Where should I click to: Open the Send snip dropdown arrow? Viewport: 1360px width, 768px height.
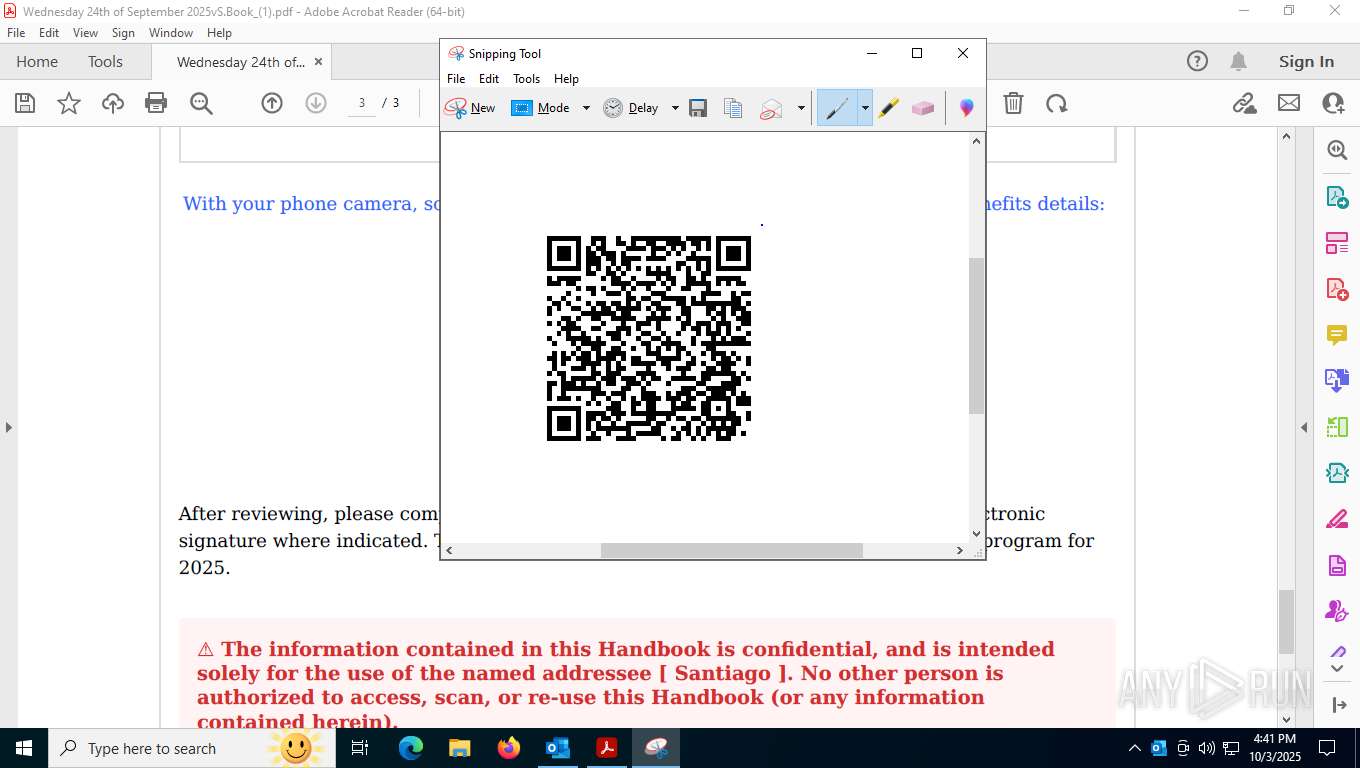801,108
